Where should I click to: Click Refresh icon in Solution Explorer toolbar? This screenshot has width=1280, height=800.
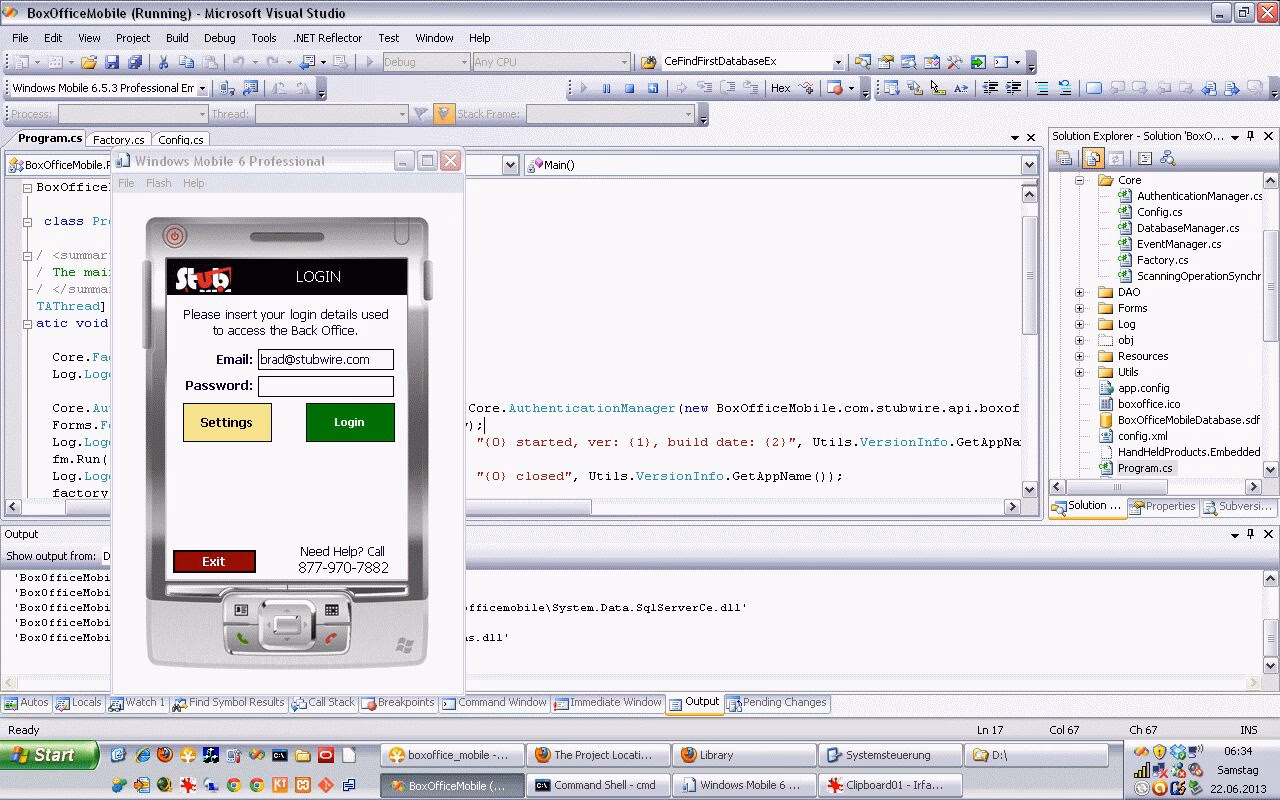pyautogui.click(x=1116, y=158)
